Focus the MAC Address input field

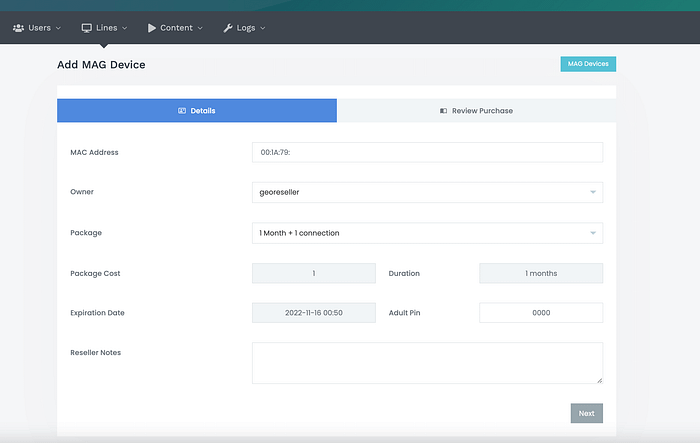pyautogui.click(x=427, y=152)
